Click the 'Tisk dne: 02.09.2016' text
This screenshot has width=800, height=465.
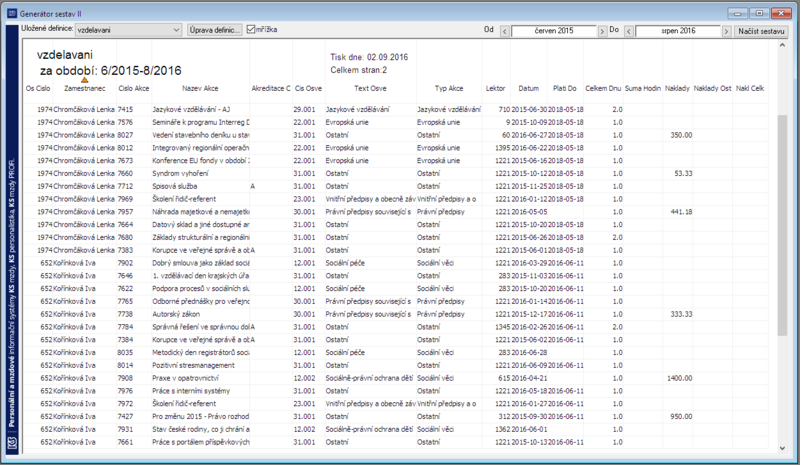tap(369, 57)
